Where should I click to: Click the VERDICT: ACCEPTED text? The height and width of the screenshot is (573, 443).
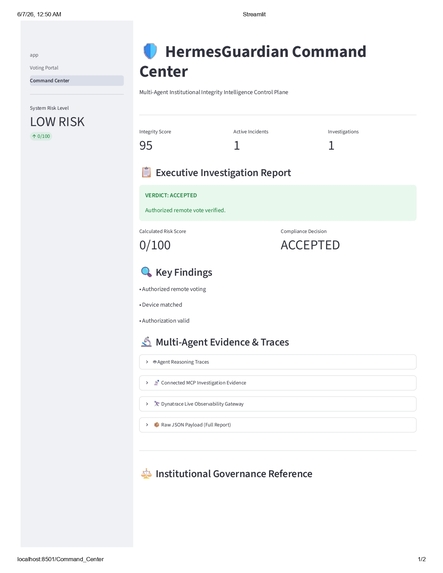(x=171, y=196)
